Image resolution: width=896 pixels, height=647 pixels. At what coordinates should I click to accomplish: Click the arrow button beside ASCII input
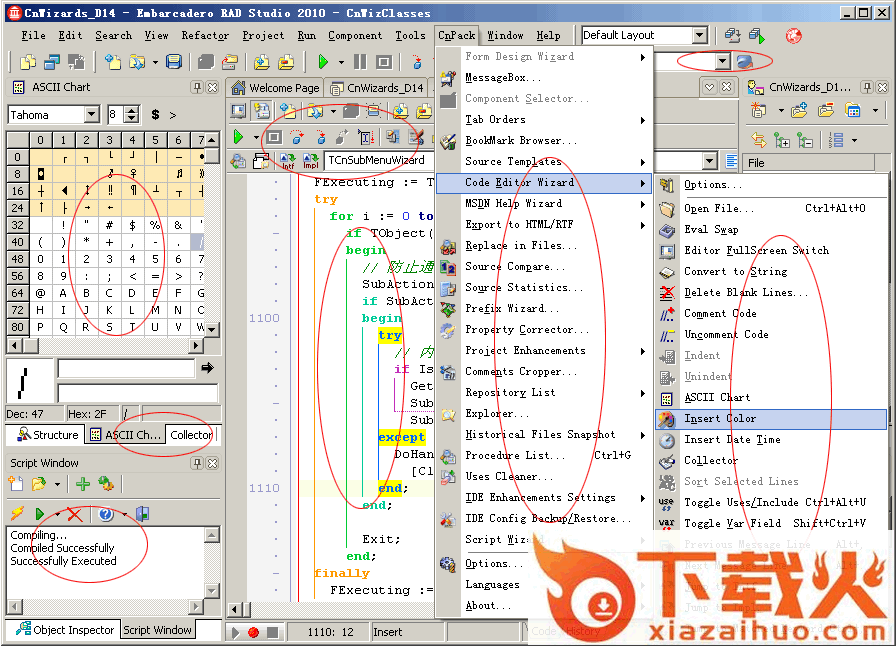208,368
